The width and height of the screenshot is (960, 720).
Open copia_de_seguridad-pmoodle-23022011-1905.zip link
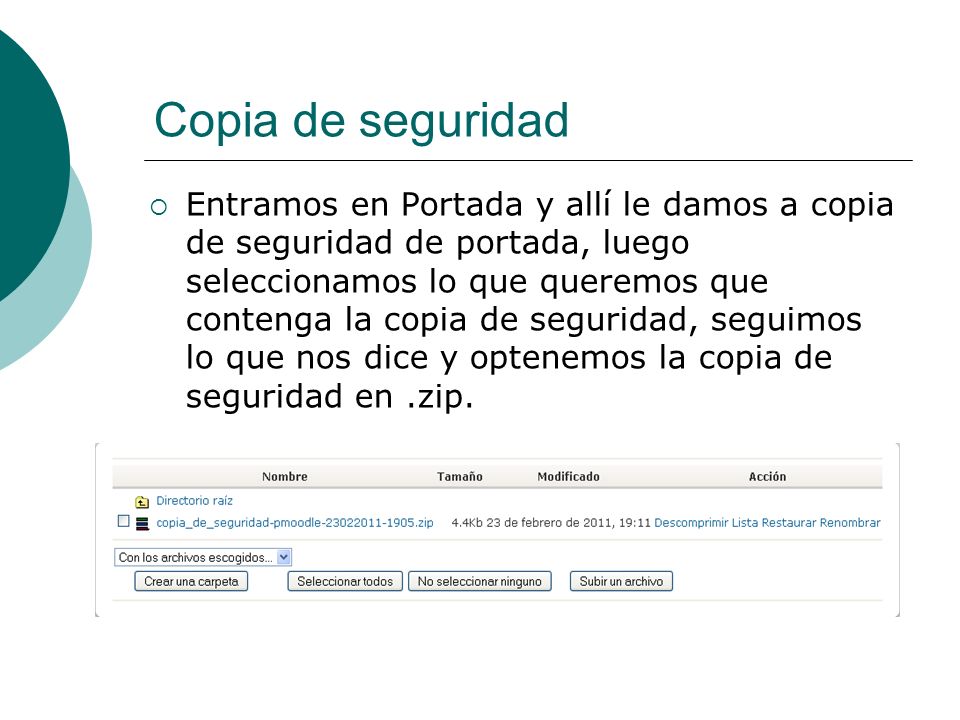294,523
